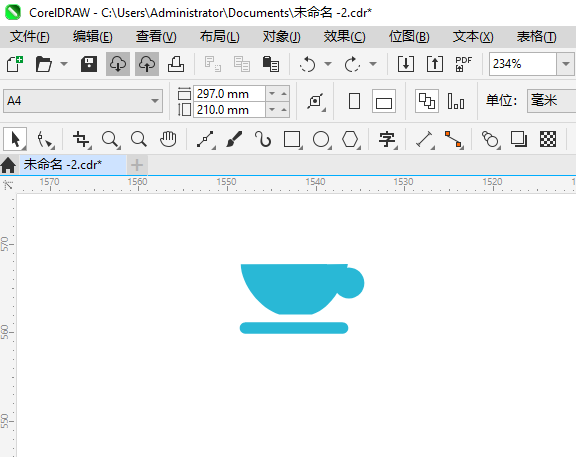Select the Polygon tool
The image size is (576, 457).
(x=351, y=140)
